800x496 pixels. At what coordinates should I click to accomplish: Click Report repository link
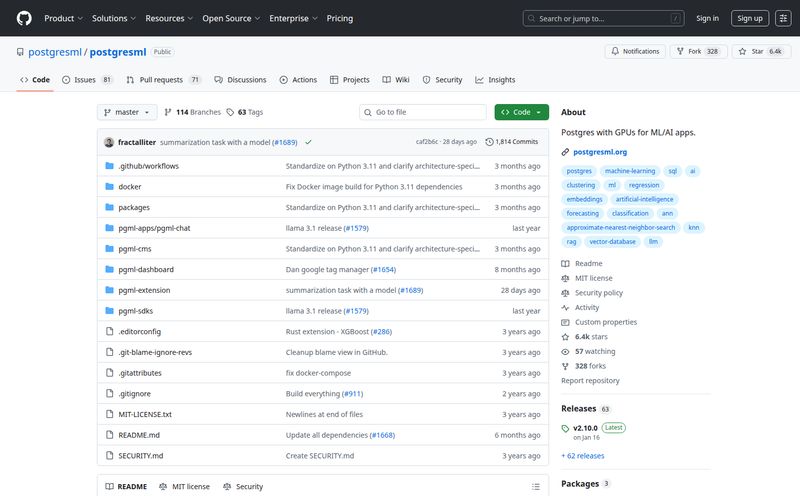[x=590, y=381]
